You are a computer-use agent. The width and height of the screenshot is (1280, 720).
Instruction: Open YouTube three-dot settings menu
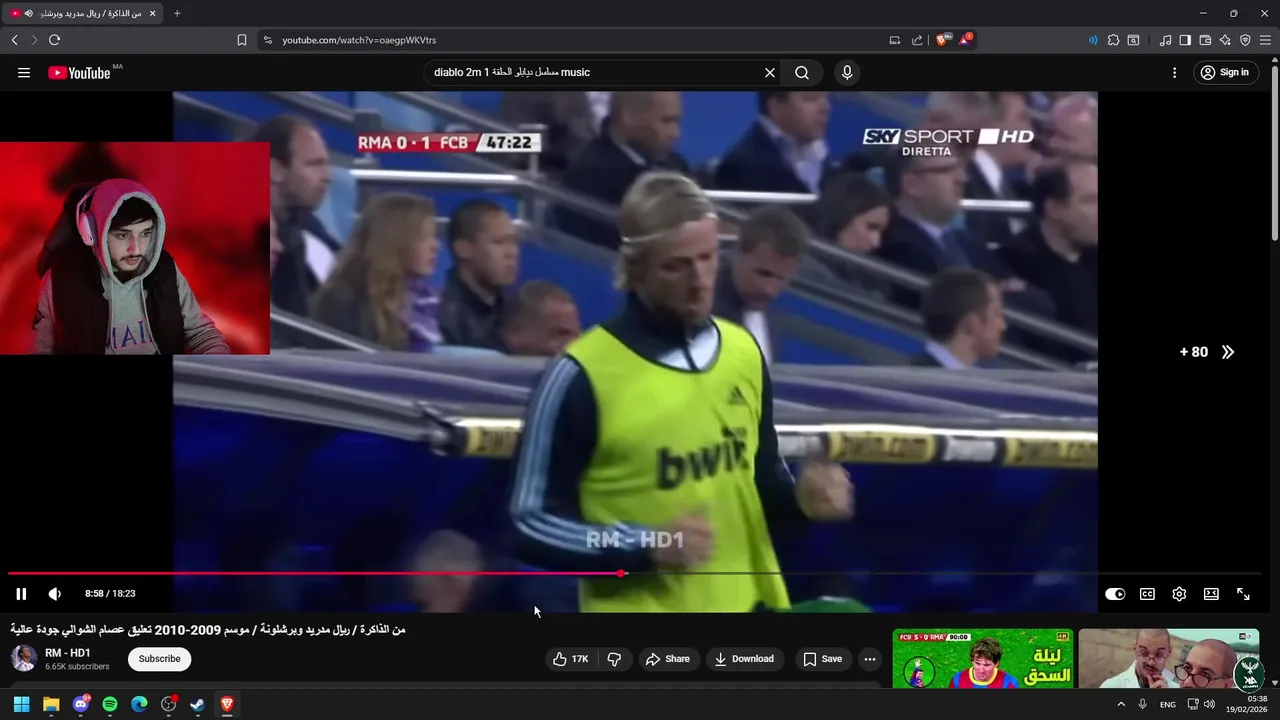pyautogui.click(x=1175, y=72)
